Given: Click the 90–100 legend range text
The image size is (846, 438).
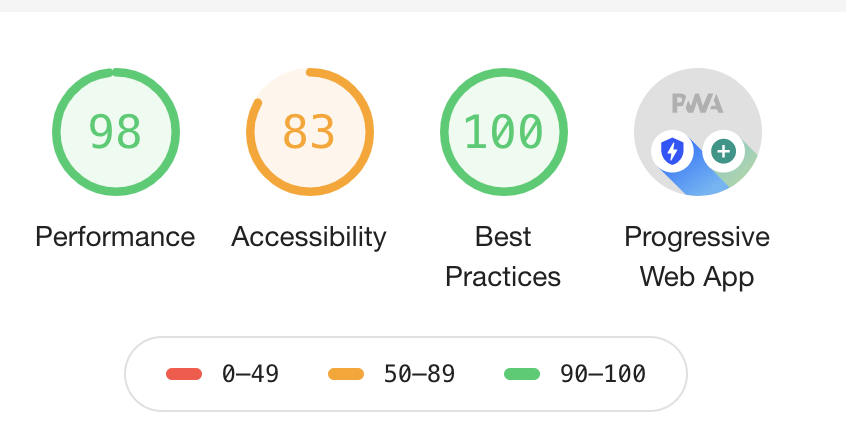Looking at the screenshot, I should tap(603, 374).
